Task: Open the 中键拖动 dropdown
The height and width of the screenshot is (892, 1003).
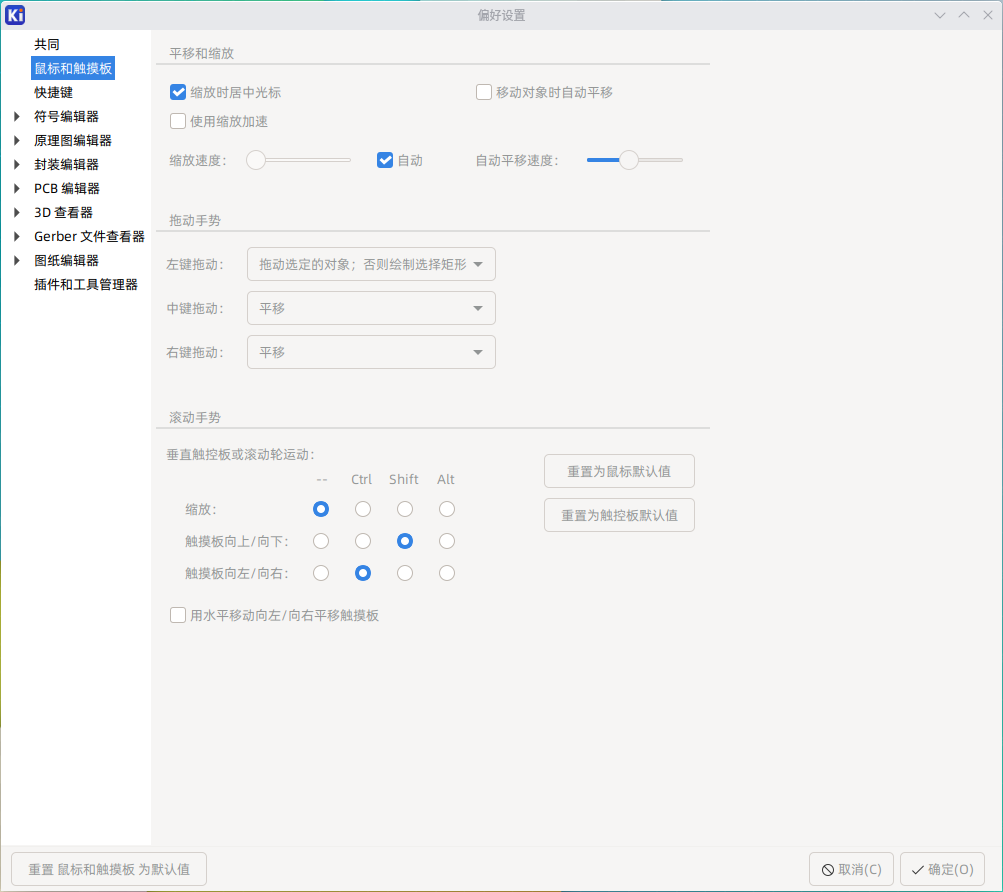Action: (x=371, y=308)
